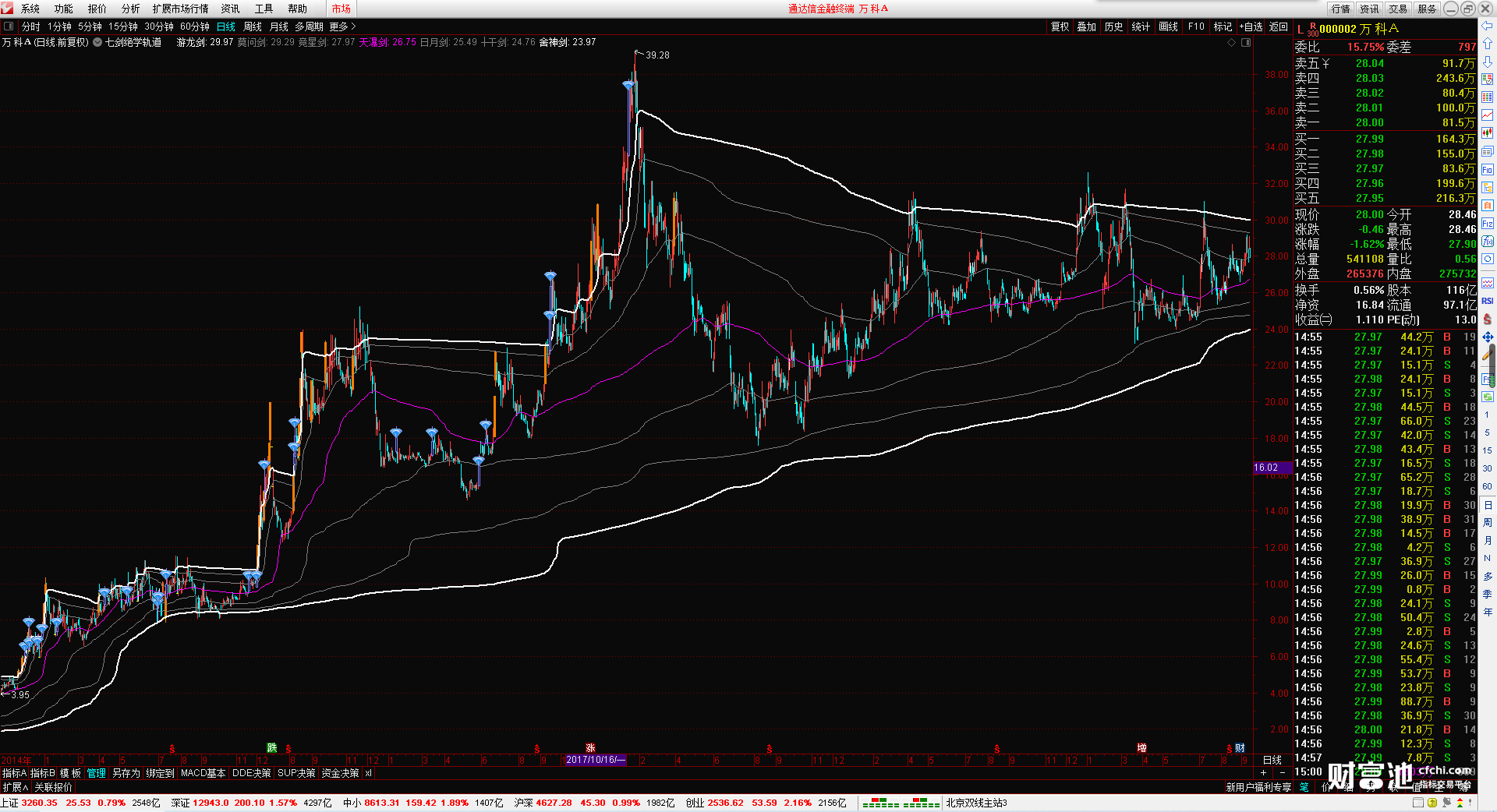The image size is (1497, 812).
Task: Switch to the 资金决策 indicator tab
Action: 340,773
